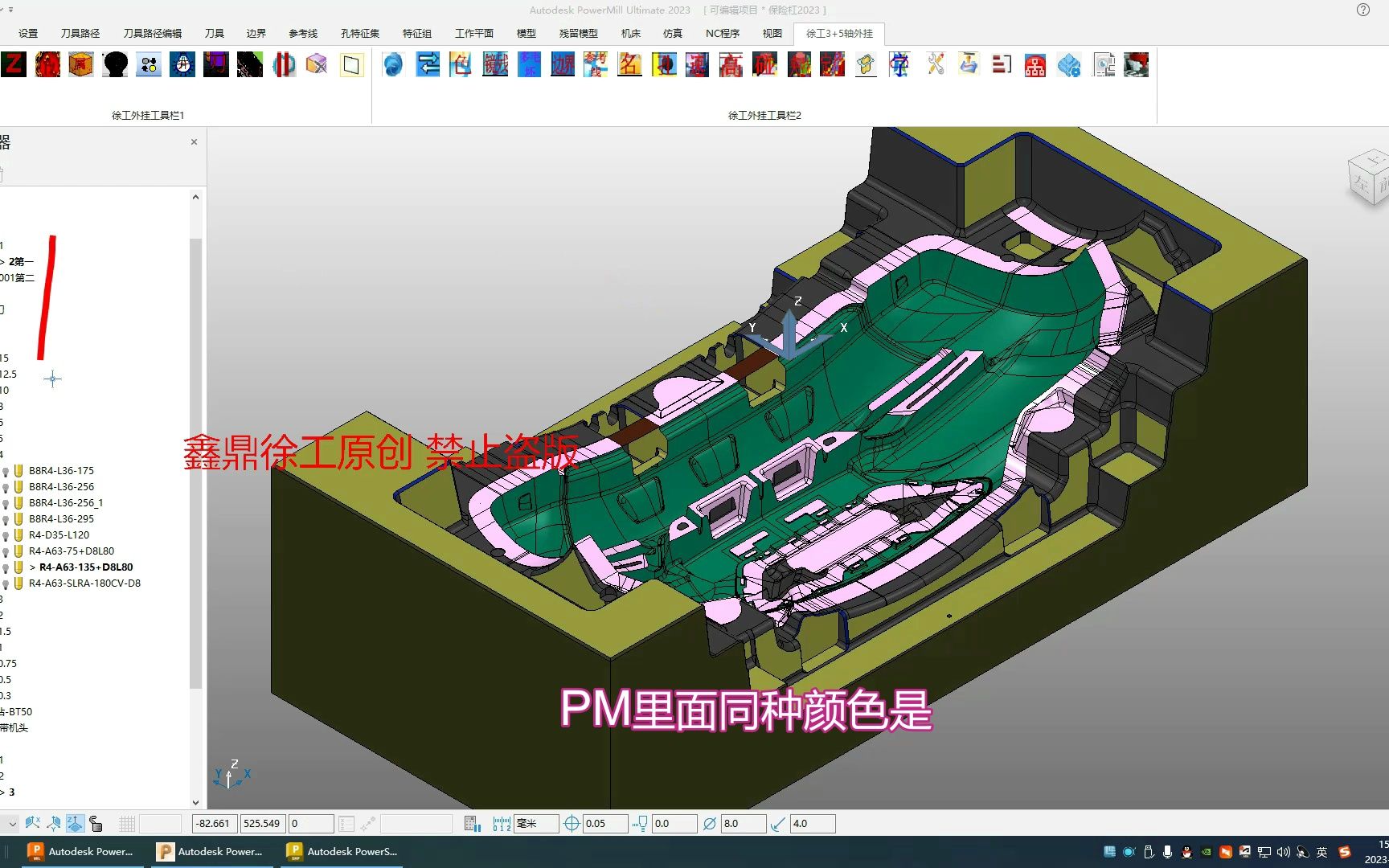Click the explorer scrollbar down arrow
Viewport: 1389px width, 868px height.
click(195, 802)
